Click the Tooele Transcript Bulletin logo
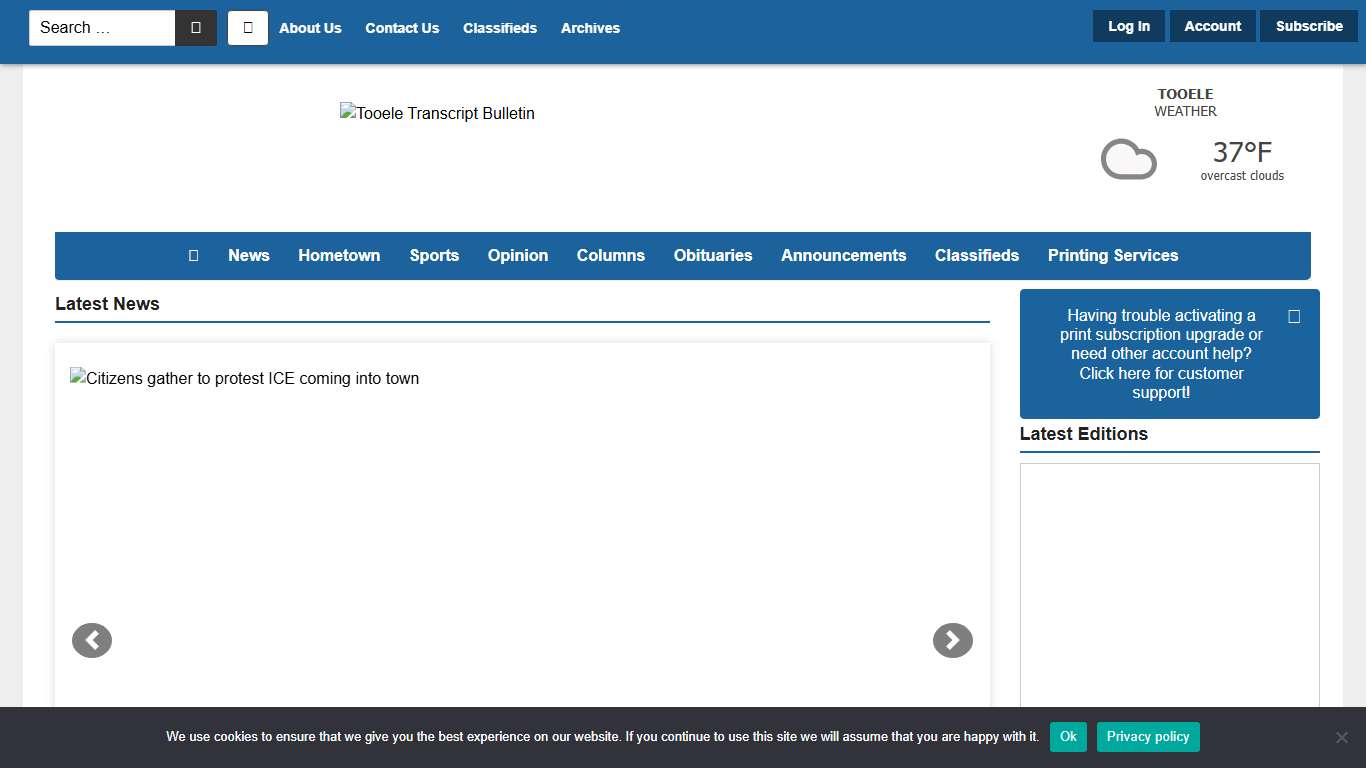 [x=437, y=114]
